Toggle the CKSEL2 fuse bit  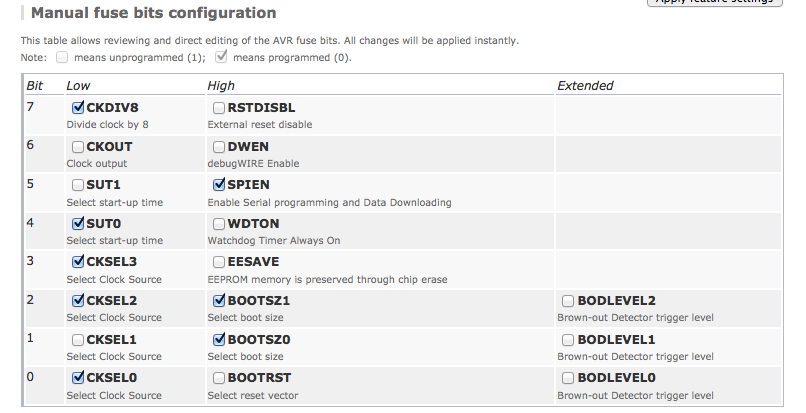point(78,301)
